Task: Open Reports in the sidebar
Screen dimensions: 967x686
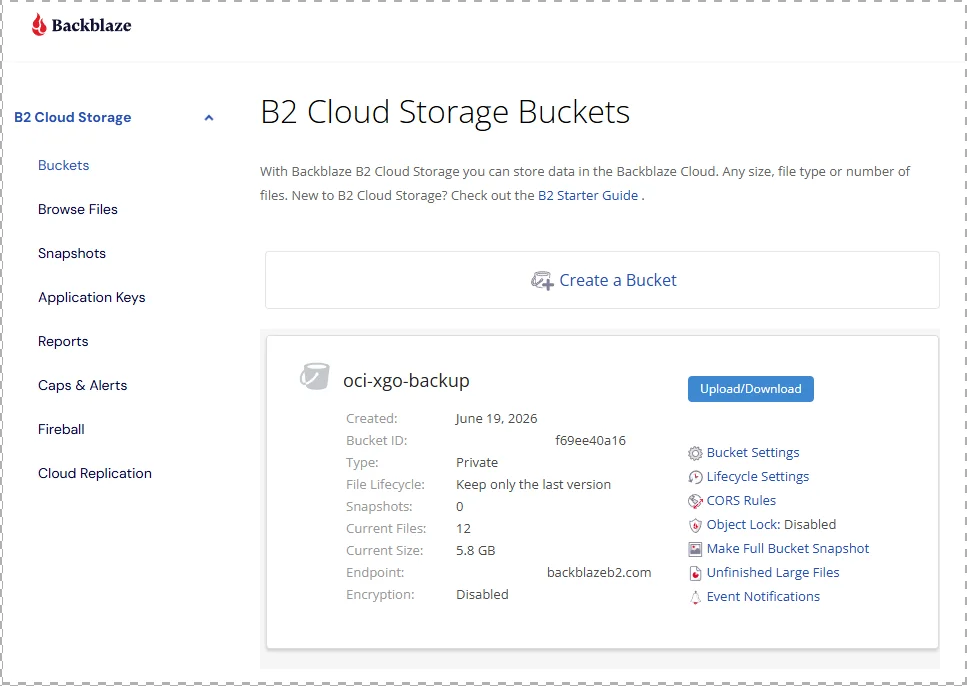Action: click(x=63, y=341)
